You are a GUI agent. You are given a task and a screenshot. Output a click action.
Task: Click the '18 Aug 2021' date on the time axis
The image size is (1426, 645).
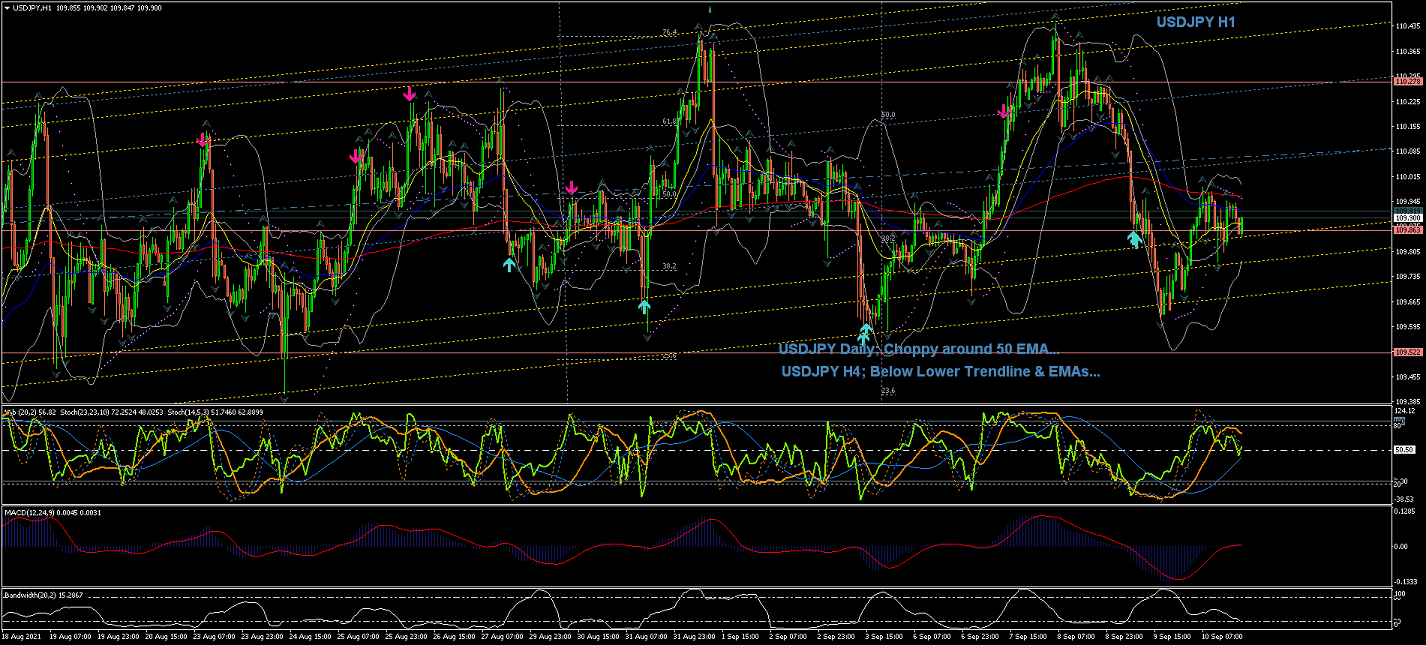coord(20,635)
